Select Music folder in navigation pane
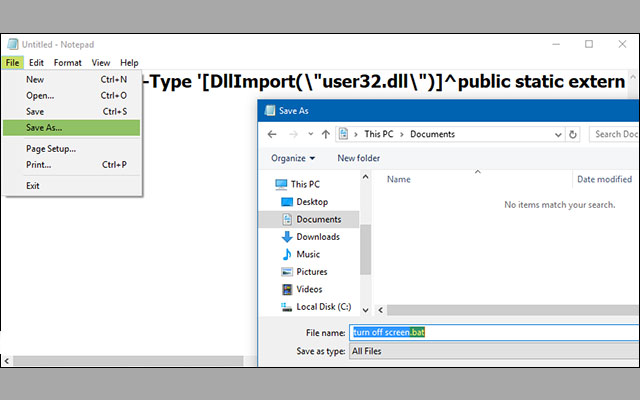Viewport: 640px width, 400px height. [x=308, y=254]
